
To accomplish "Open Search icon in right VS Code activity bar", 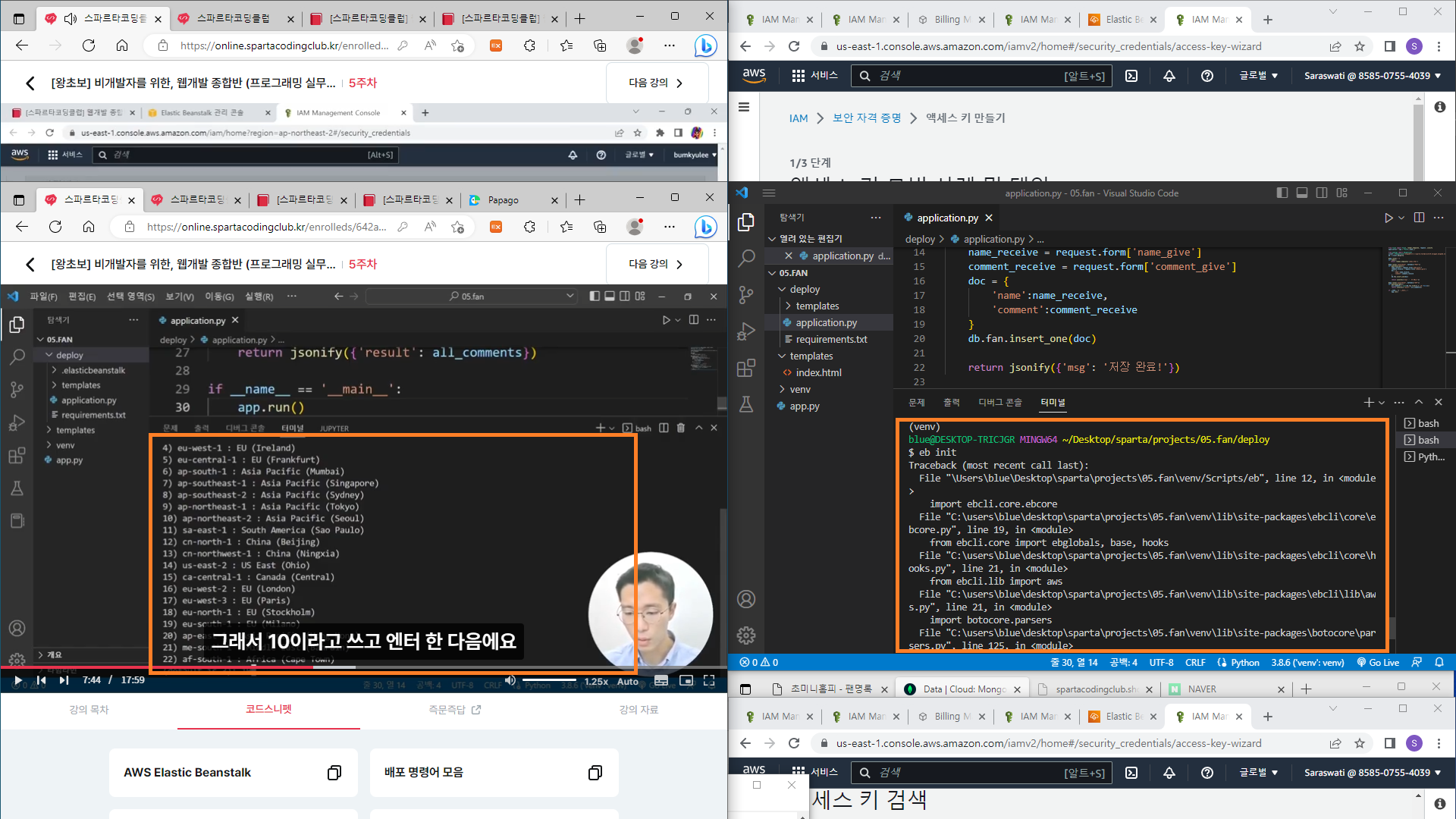I will pos(746,258).
